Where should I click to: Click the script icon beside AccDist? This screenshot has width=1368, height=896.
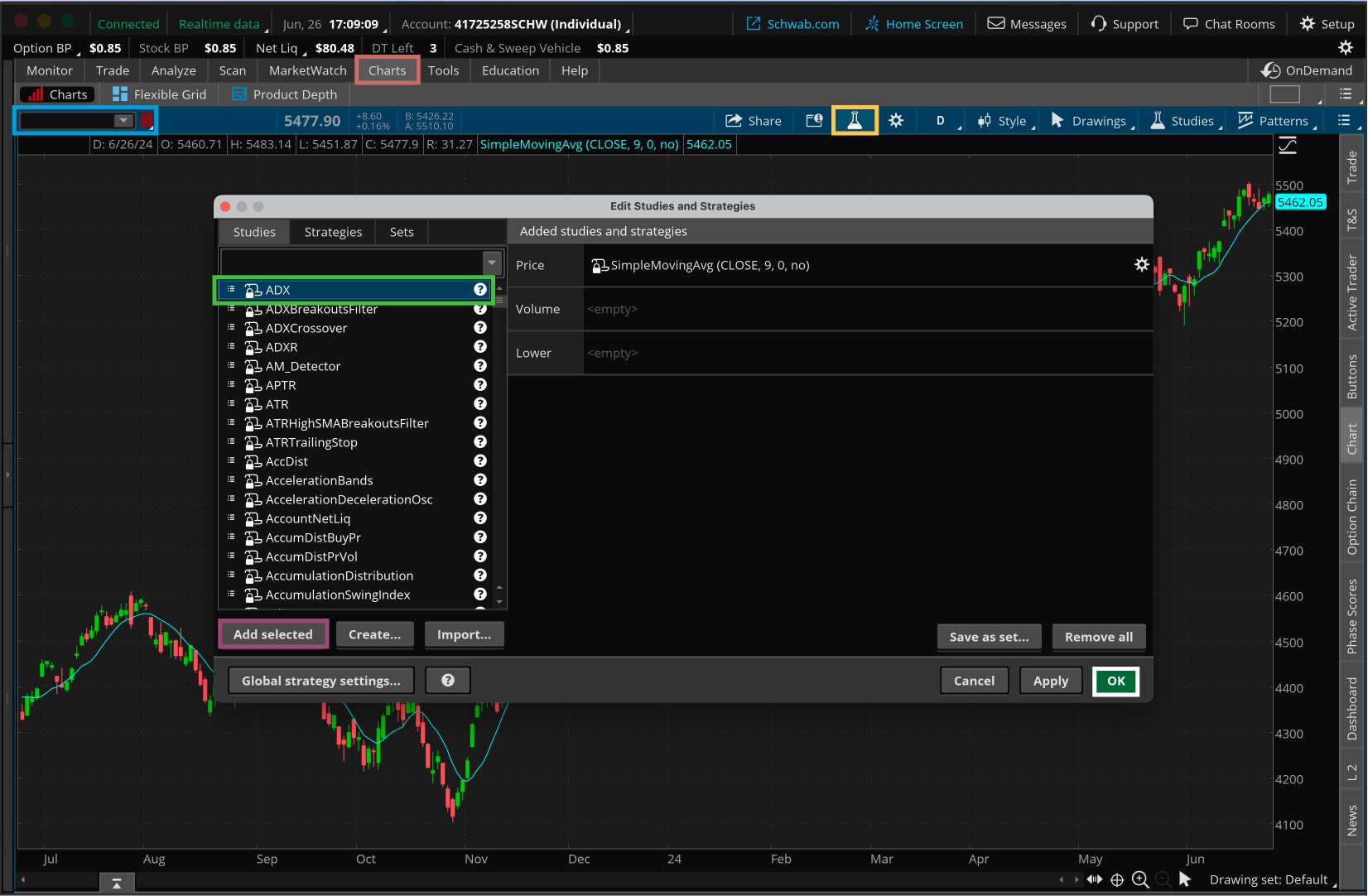(253, 461)
